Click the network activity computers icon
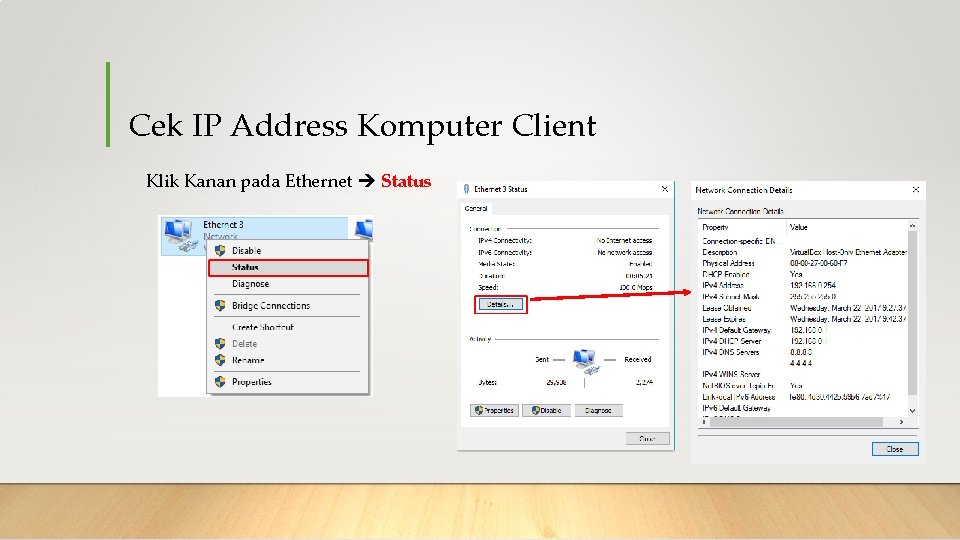The height and width of the screenshot is (540, 960). (586, 361)
